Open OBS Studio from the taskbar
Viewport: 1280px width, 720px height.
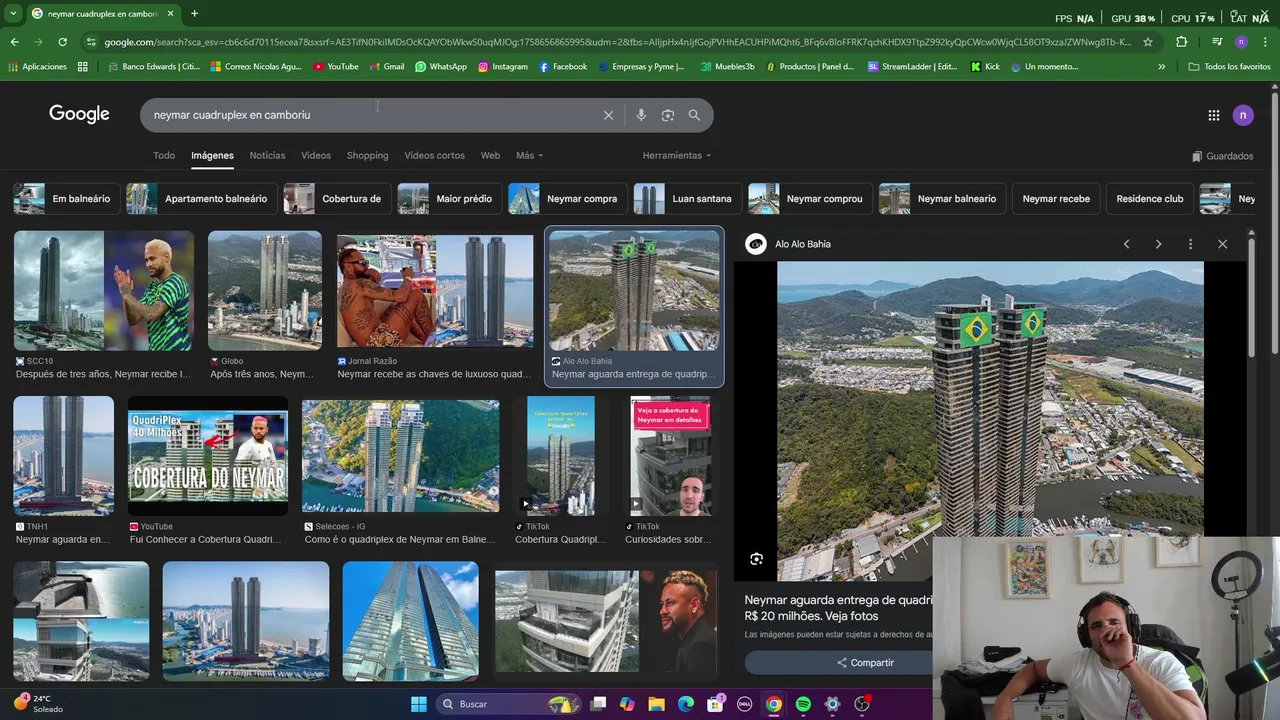click(x=862, y=704)
